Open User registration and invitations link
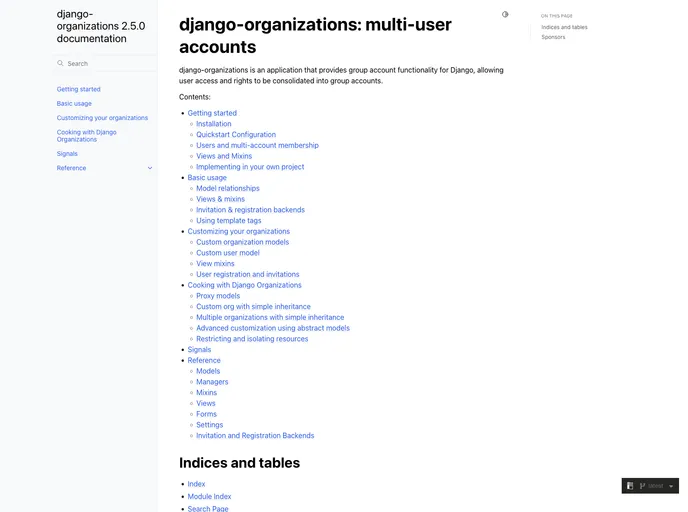 pyautogui.click(x=248, y=274)
